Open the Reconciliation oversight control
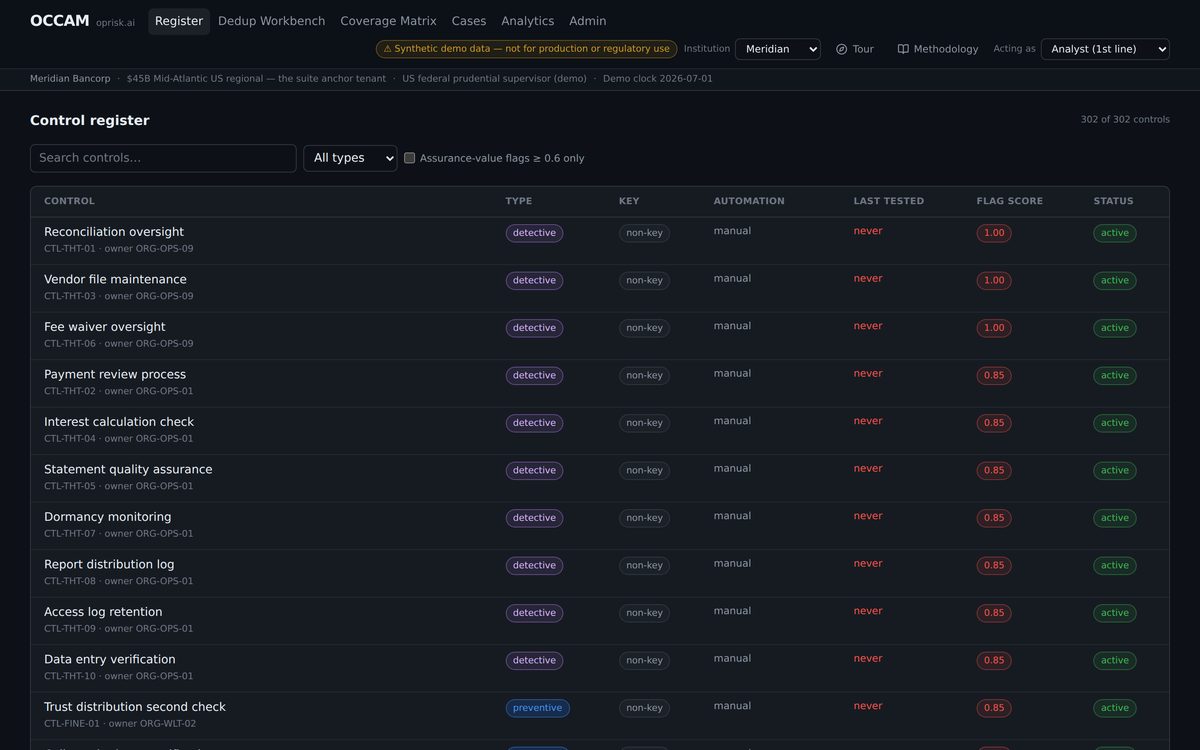Image resolution: width=1200 pixels, height=750 pixels. tap(114, 232)
